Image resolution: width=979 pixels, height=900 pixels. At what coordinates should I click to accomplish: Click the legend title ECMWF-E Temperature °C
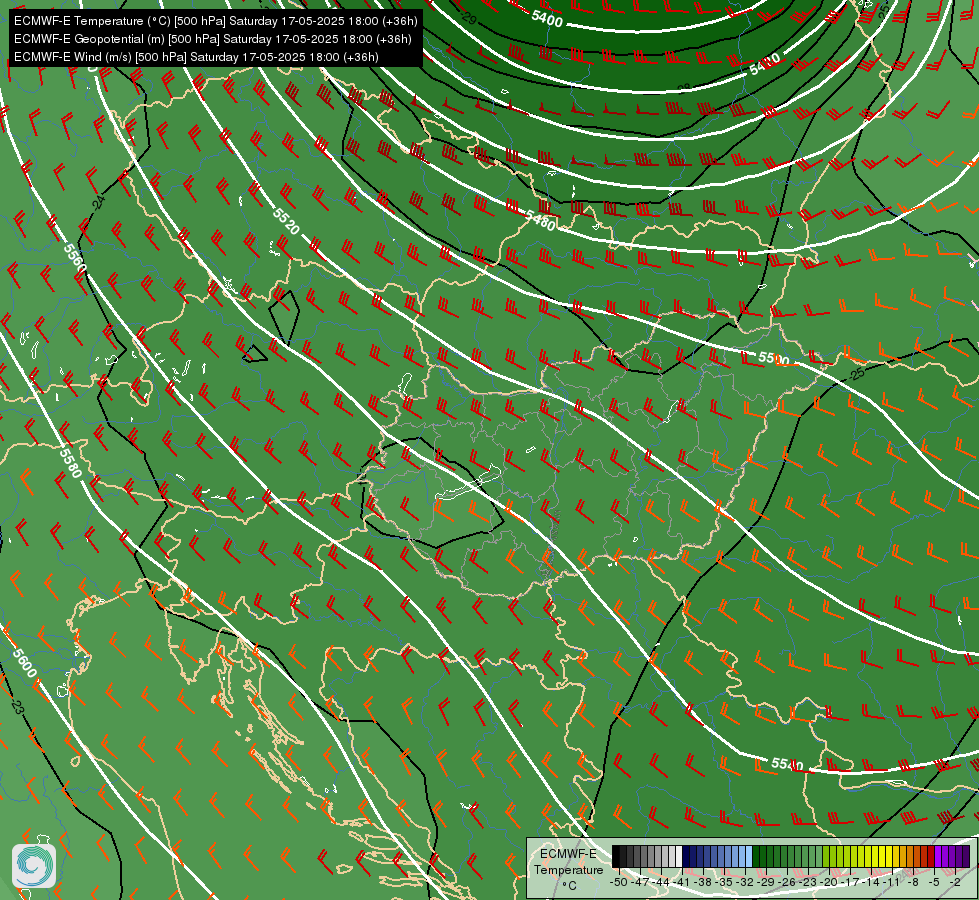[569, 869]
